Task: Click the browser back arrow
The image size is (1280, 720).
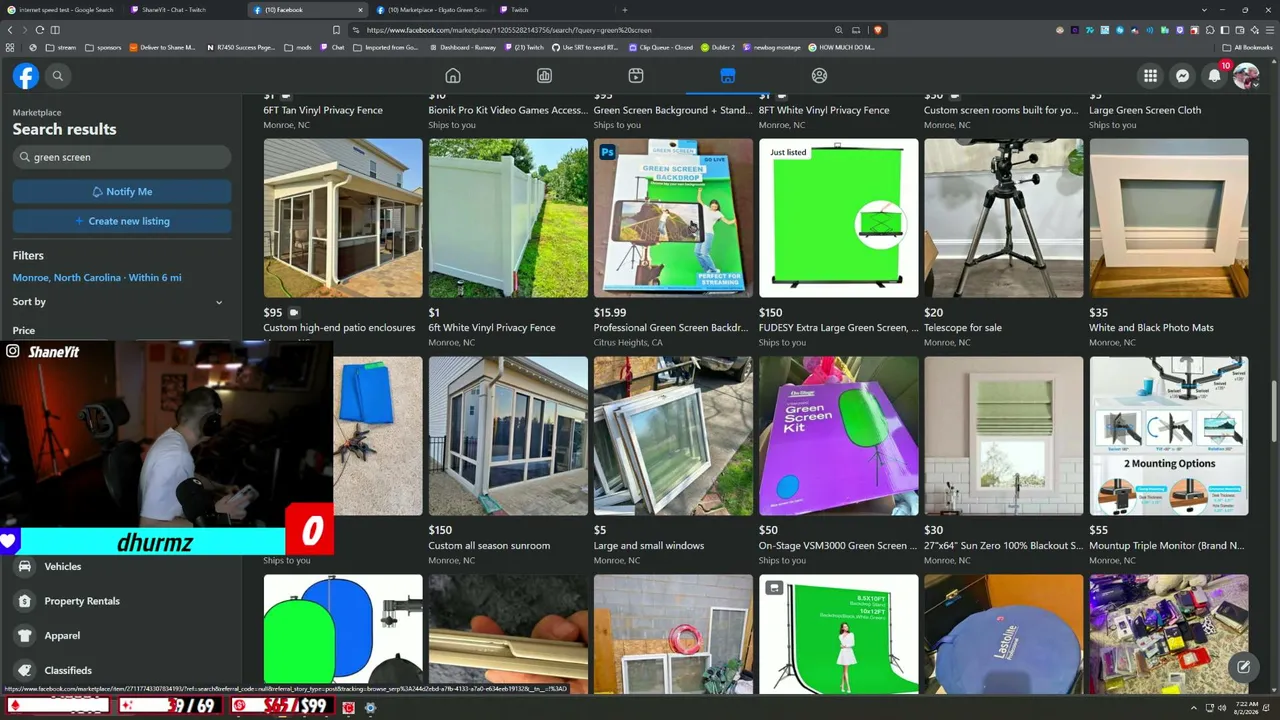Action: pos(10,30)
